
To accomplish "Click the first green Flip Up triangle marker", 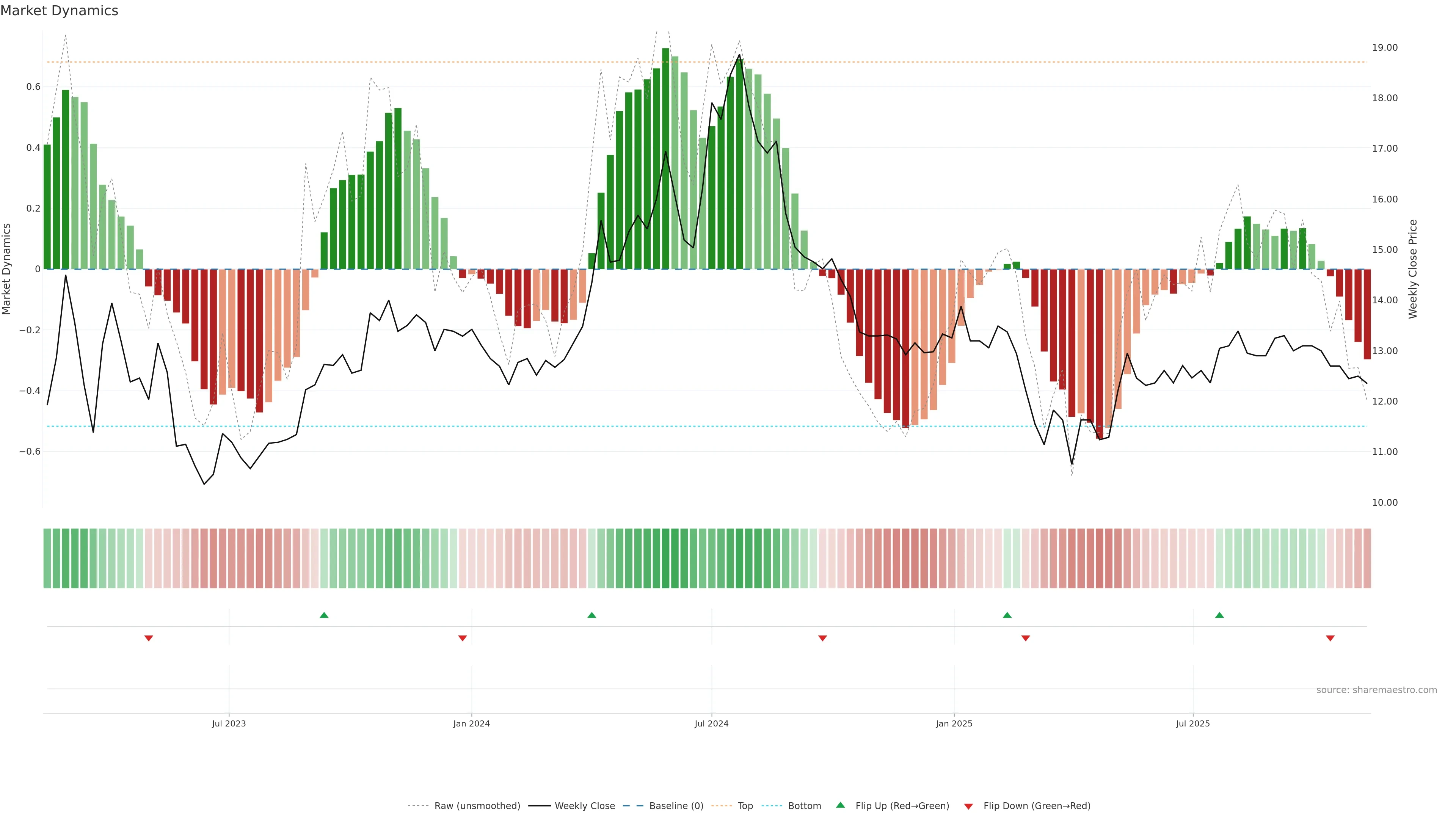I will 324,615.
